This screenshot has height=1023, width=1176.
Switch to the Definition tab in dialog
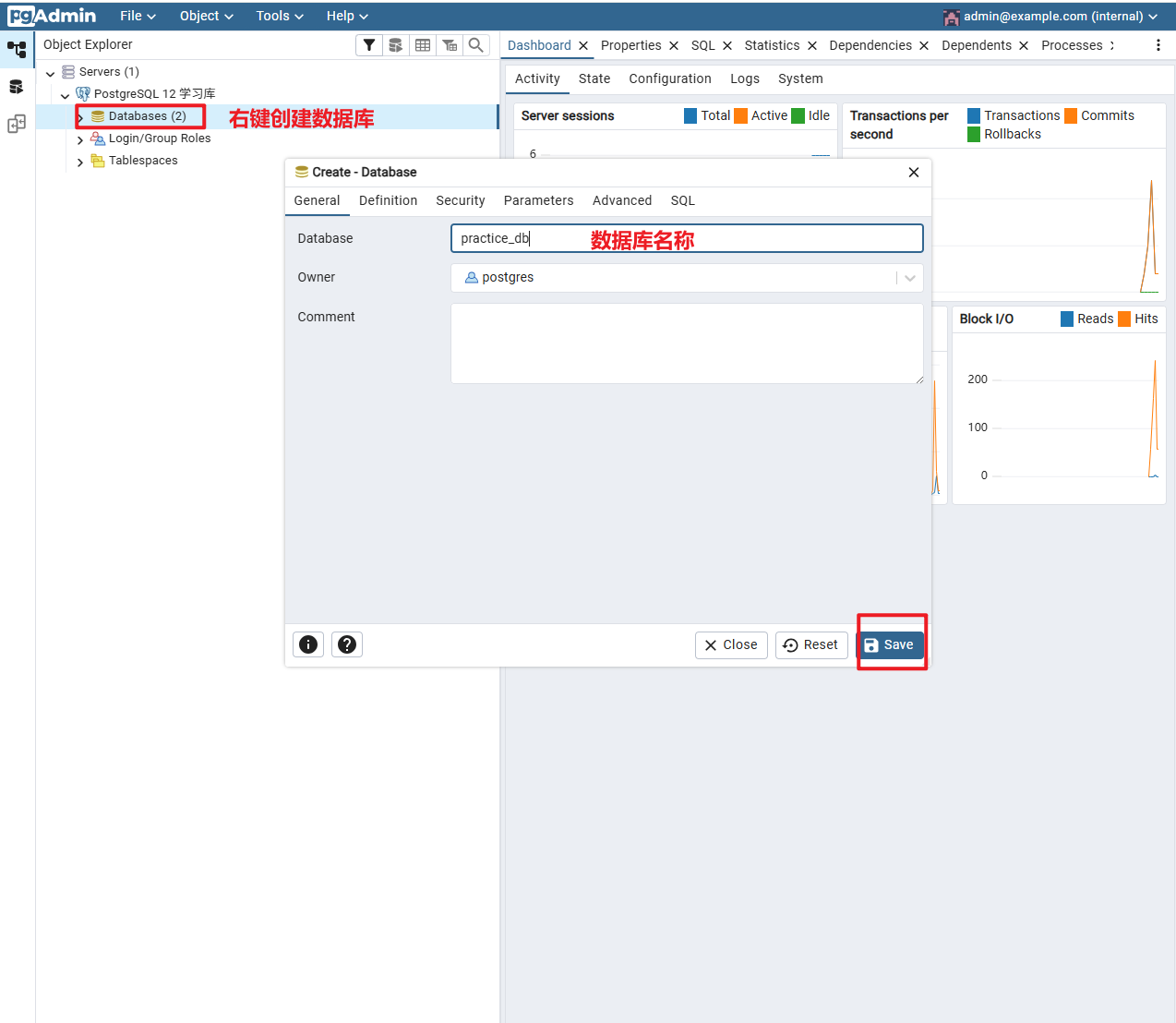pos(388,200)
